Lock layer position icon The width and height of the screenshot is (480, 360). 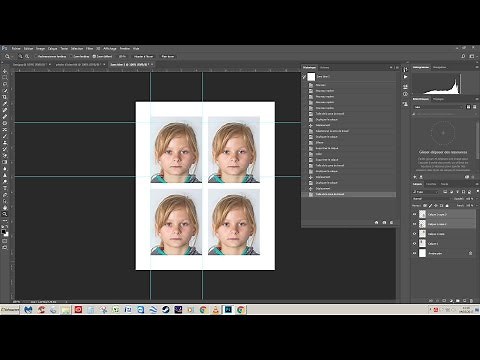tap(436, 206)
